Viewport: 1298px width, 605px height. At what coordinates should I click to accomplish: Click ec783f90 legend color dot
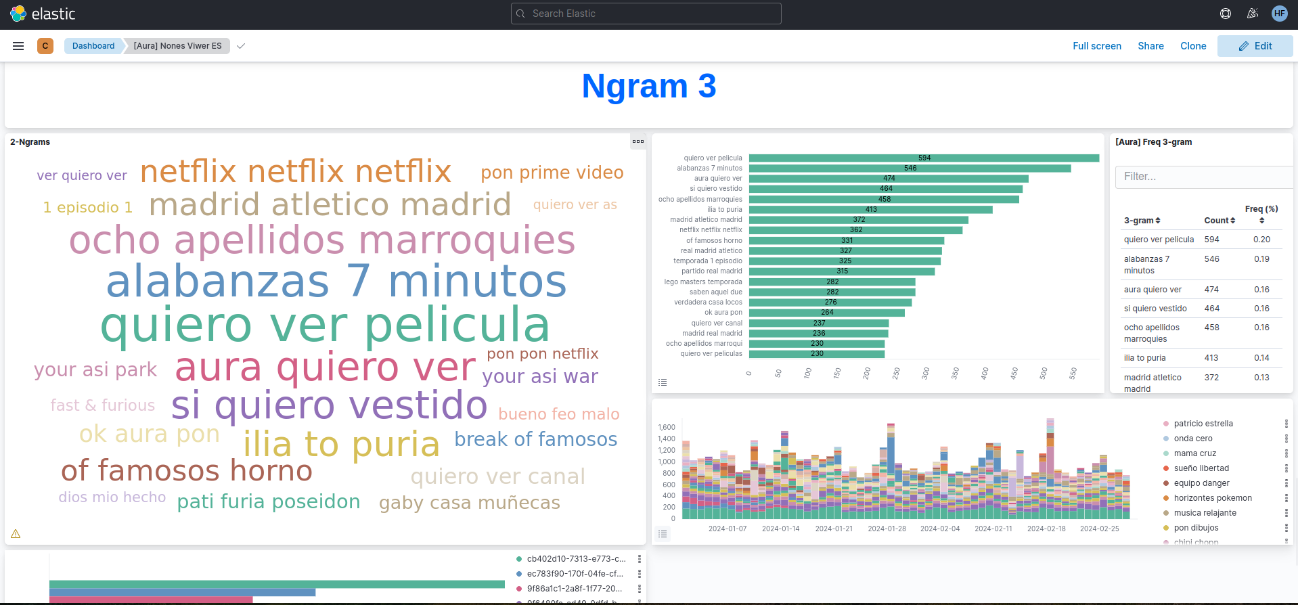[x=518, y=573]
